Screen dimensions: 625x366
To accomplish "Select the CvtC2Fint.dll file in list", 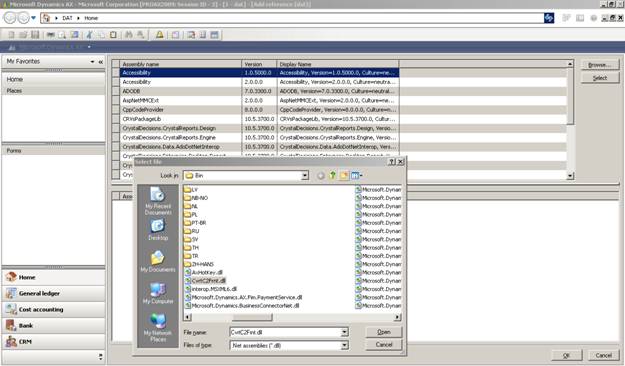I will point(205,281).
